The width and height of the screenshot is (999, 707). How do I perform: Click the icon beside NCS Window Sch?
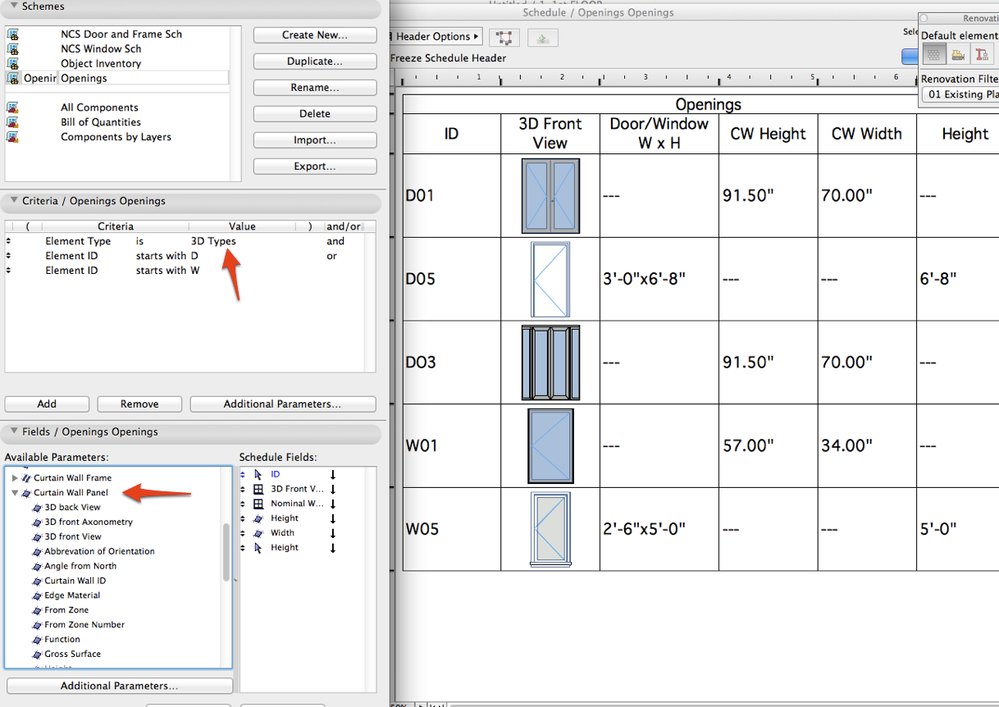point(12,49)
